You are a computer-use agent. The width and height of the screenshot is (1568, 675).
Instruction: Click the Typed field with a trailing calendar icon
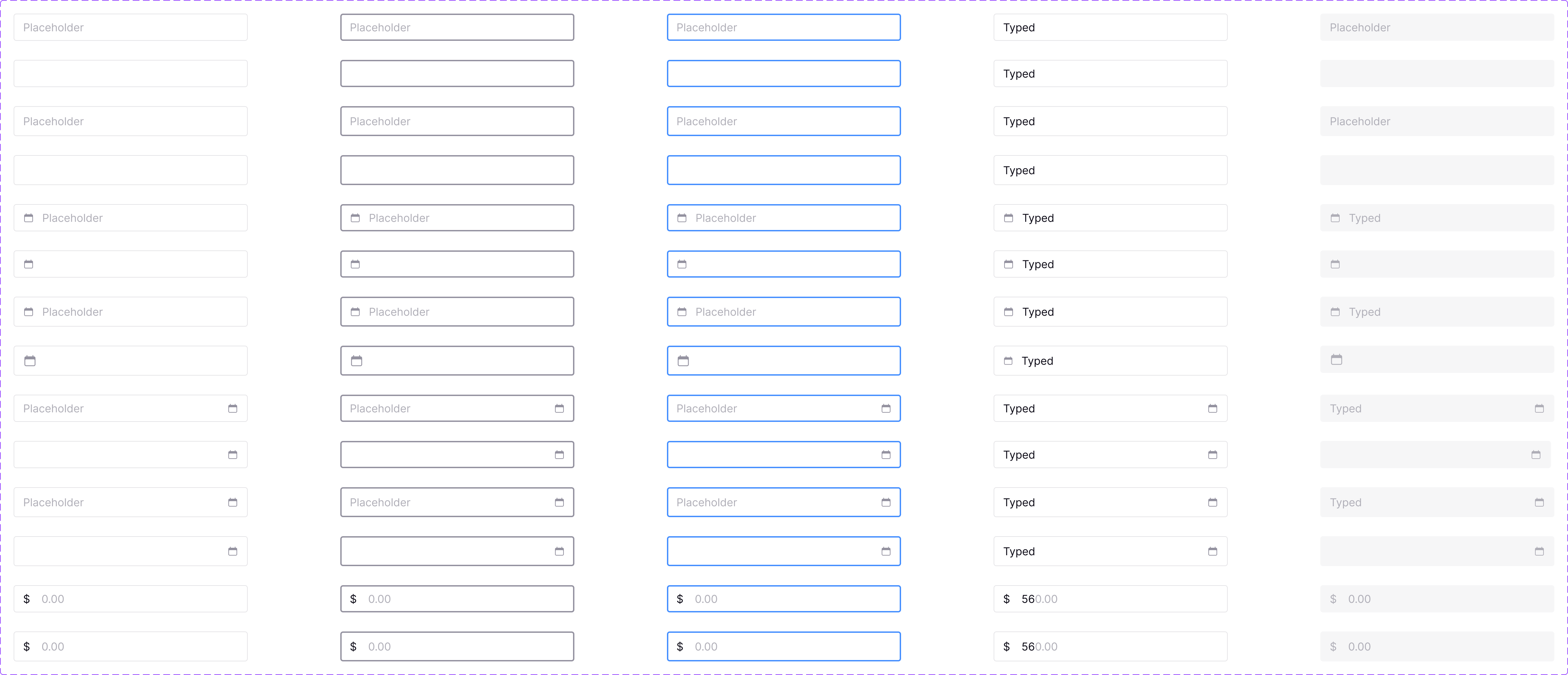point(1110,408)
